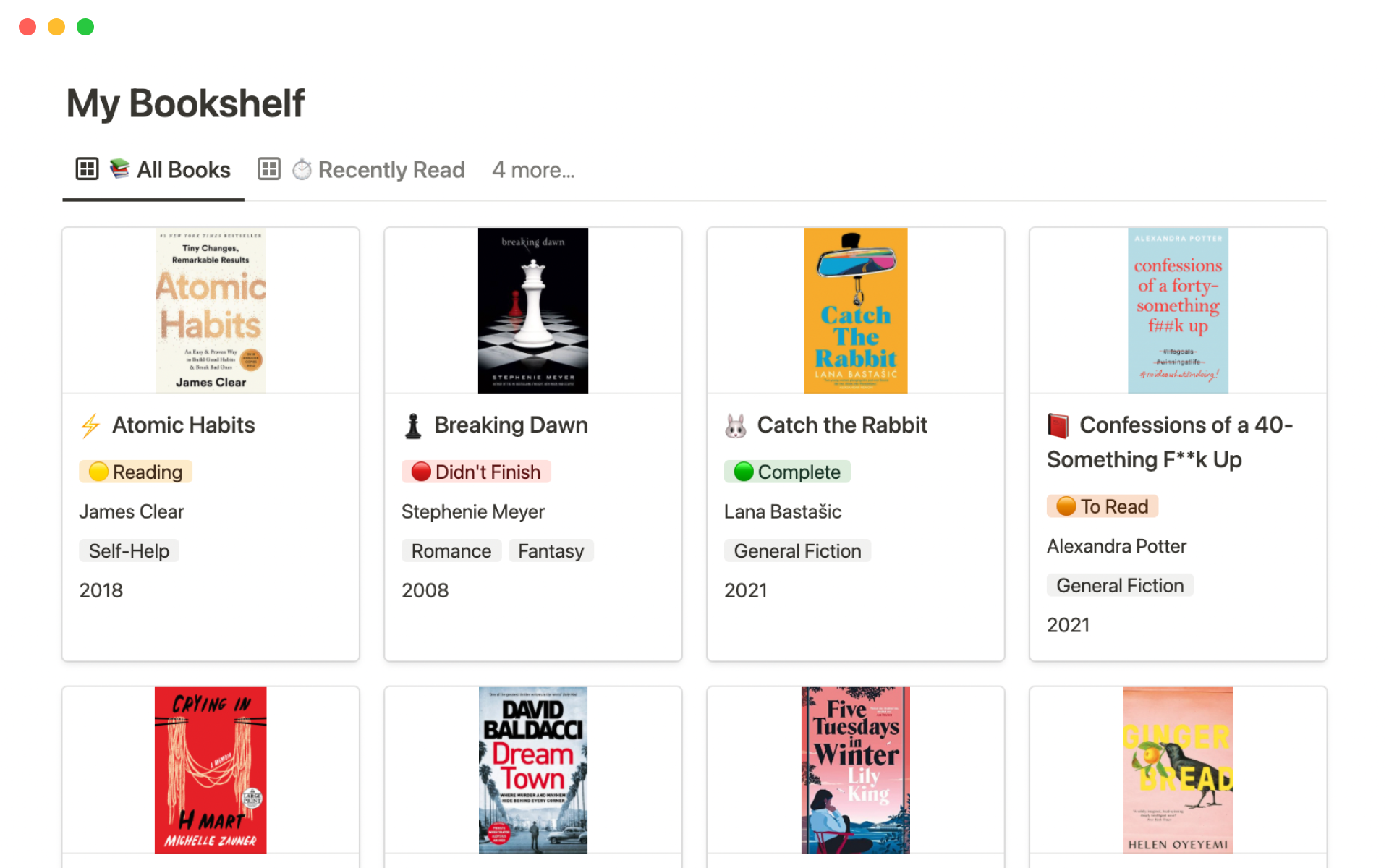This screenshot has width=1389, height=868.
Task: Click the gallery view icon for Recently Read
Action: 269,169
